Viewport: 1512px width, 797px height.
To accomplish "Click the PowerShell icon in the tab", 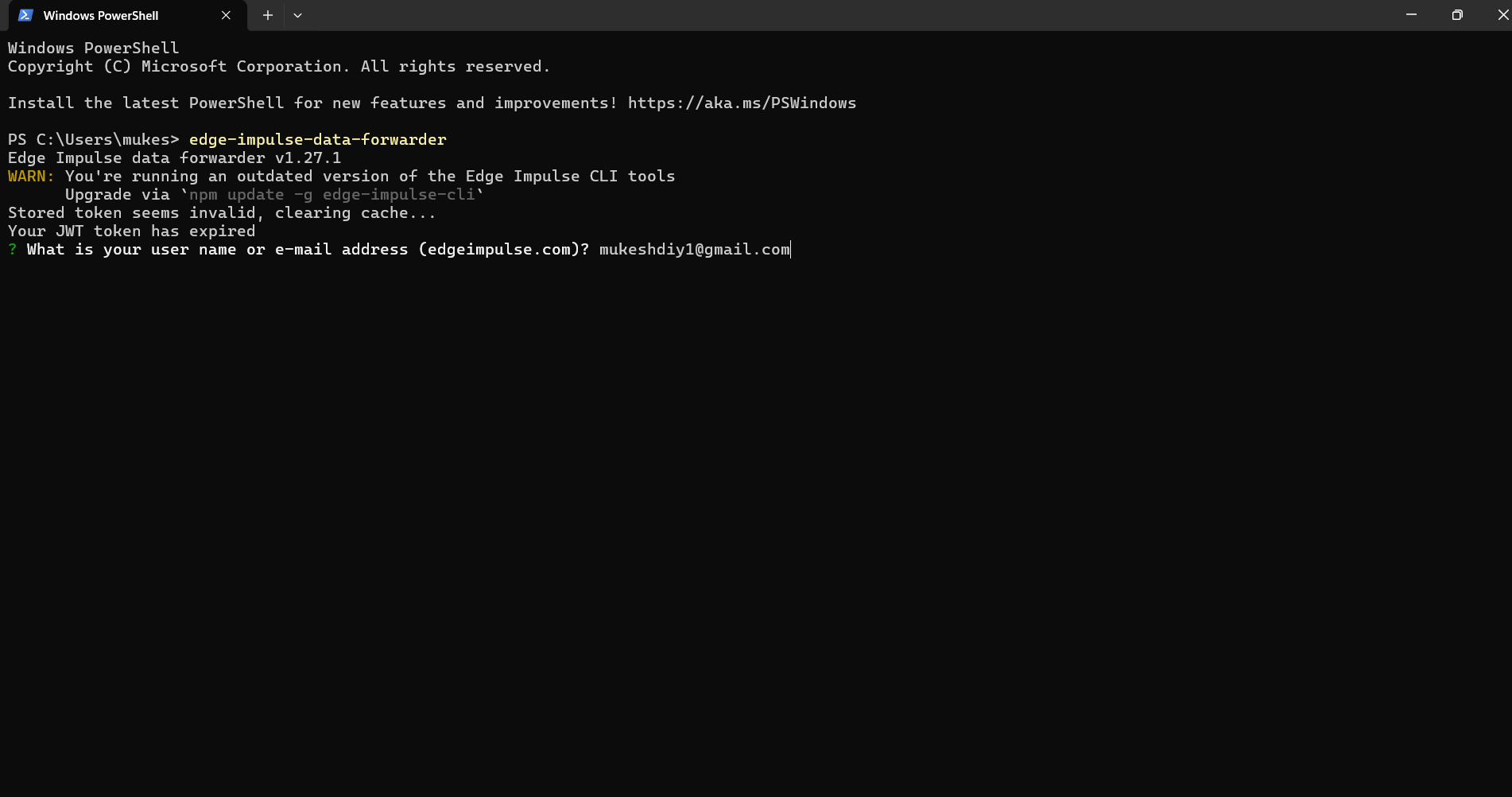I will tap(25, 15).
